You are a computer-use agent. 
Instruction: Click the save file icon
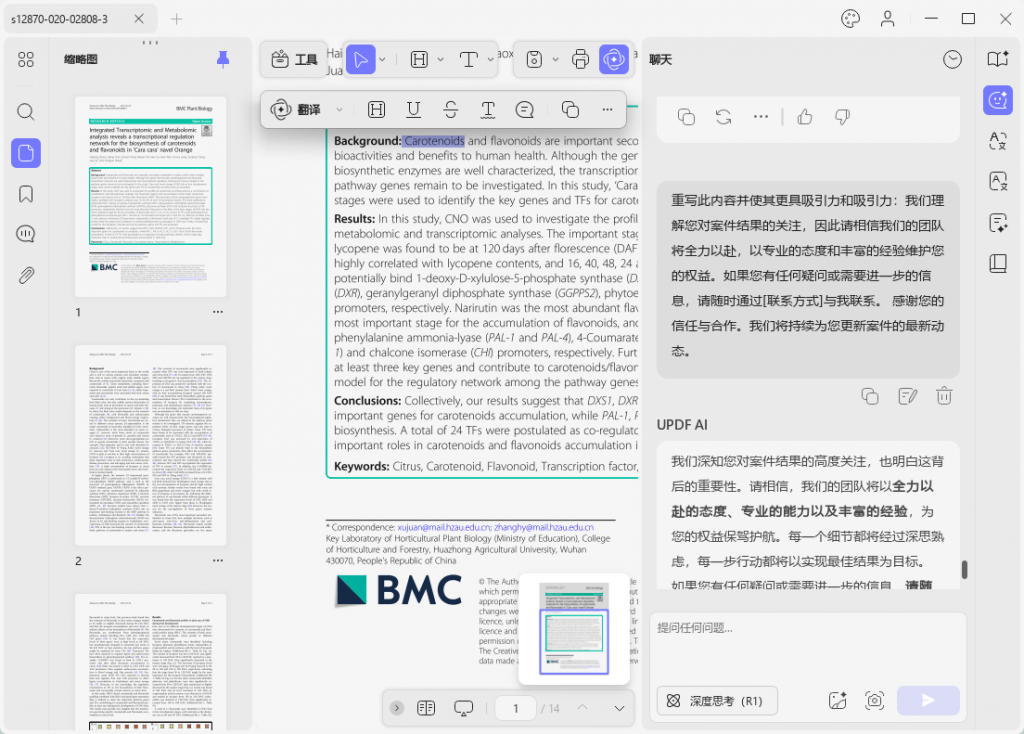click(x=534, y=59)
